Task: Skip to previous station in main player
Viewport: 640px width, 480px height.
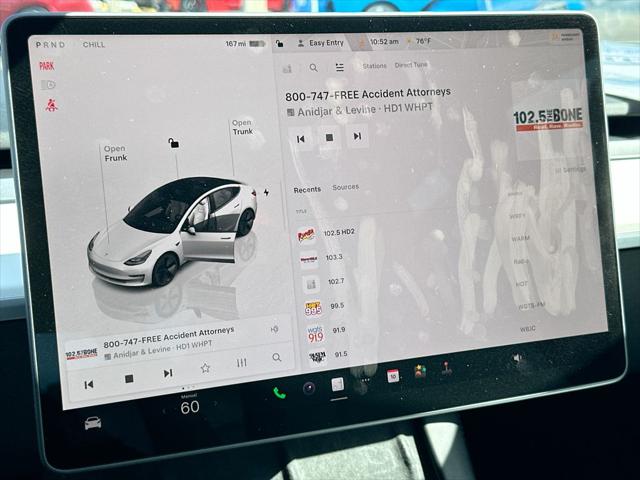Action: pyautogui.click(x=301, y=139)
